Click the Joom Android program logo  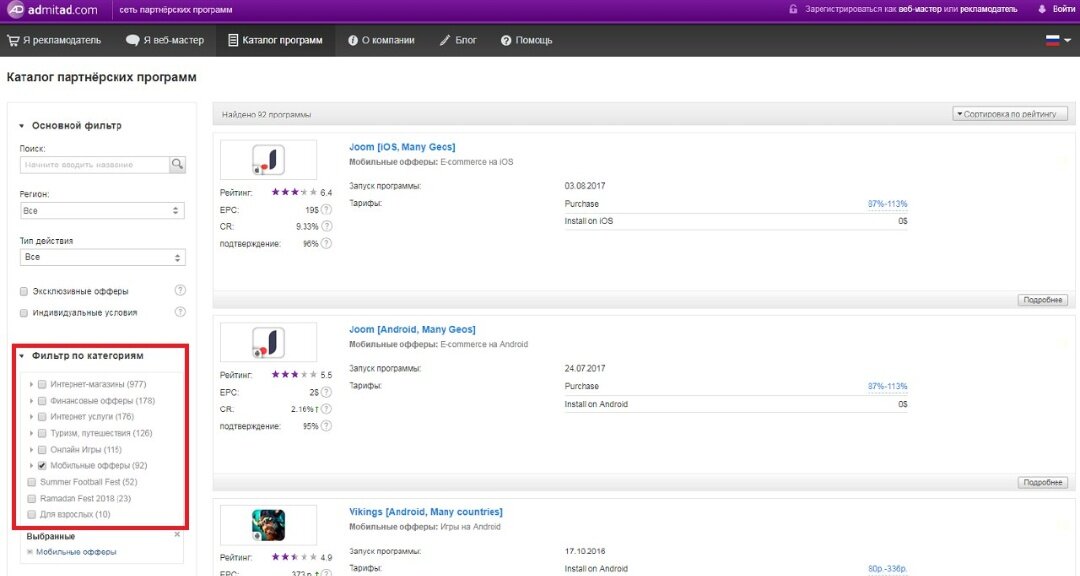click(x=268, y=342)
